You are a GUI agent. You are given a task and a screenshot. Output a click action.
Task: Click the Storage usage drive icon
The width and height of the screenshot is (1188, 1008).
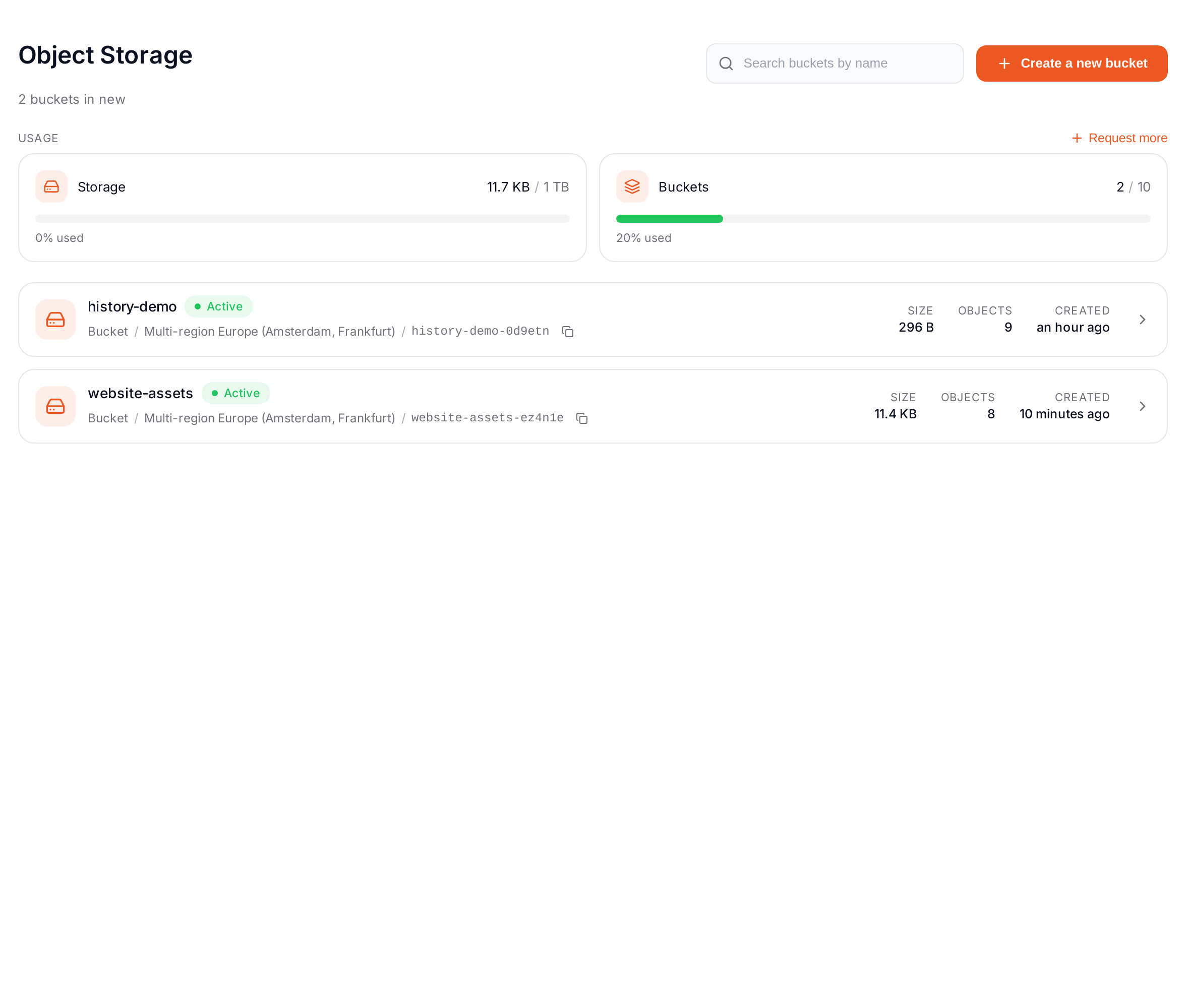pos(51,187)
